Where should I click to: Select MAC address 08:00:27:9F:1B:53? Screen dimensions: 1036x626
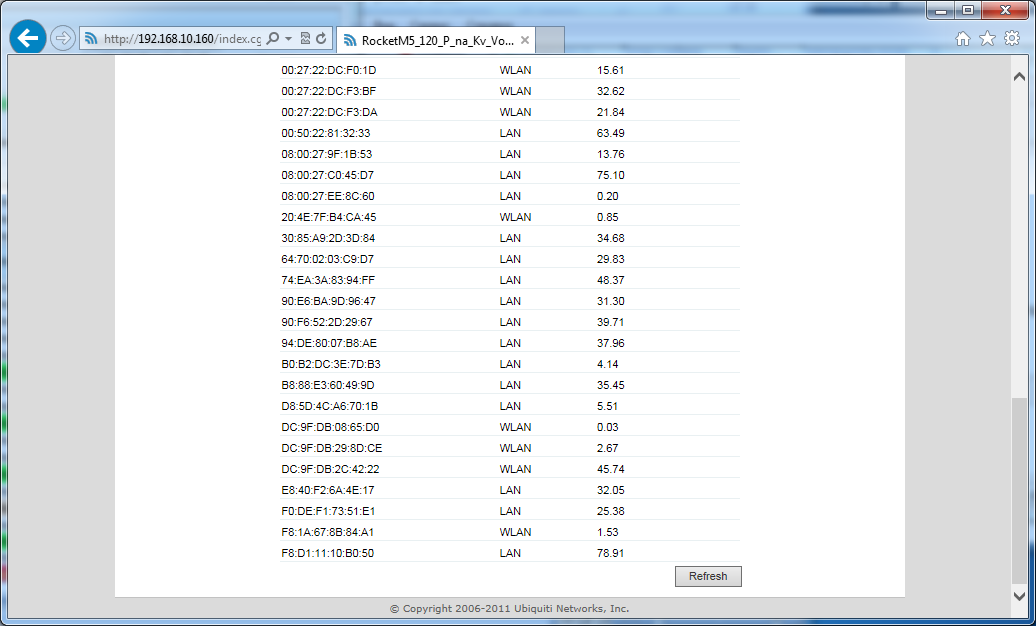pos(326,154)
